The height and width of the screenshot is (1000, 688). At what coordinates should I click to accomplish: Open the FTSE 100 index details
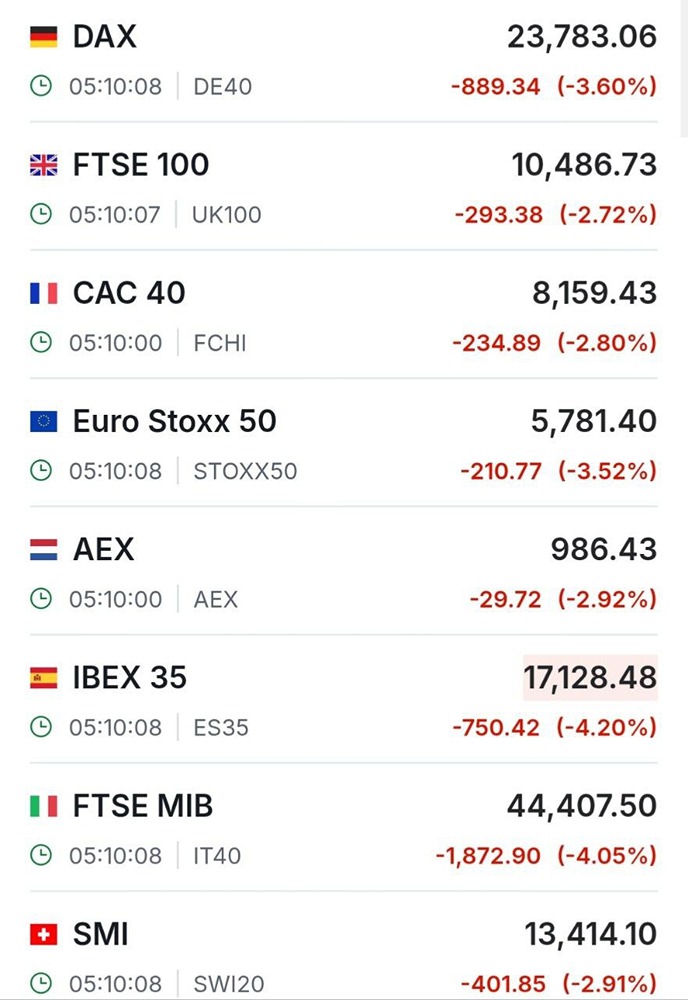(141, 166)
